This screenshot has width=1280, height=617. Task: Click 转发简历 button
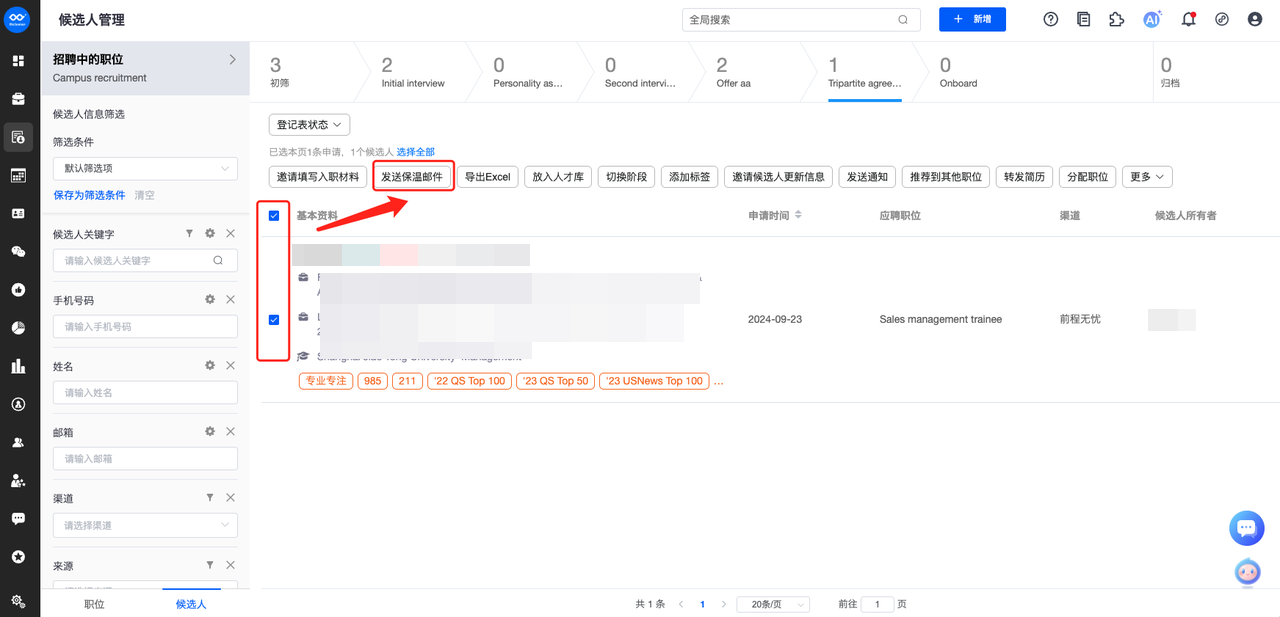coord(1024,177)
